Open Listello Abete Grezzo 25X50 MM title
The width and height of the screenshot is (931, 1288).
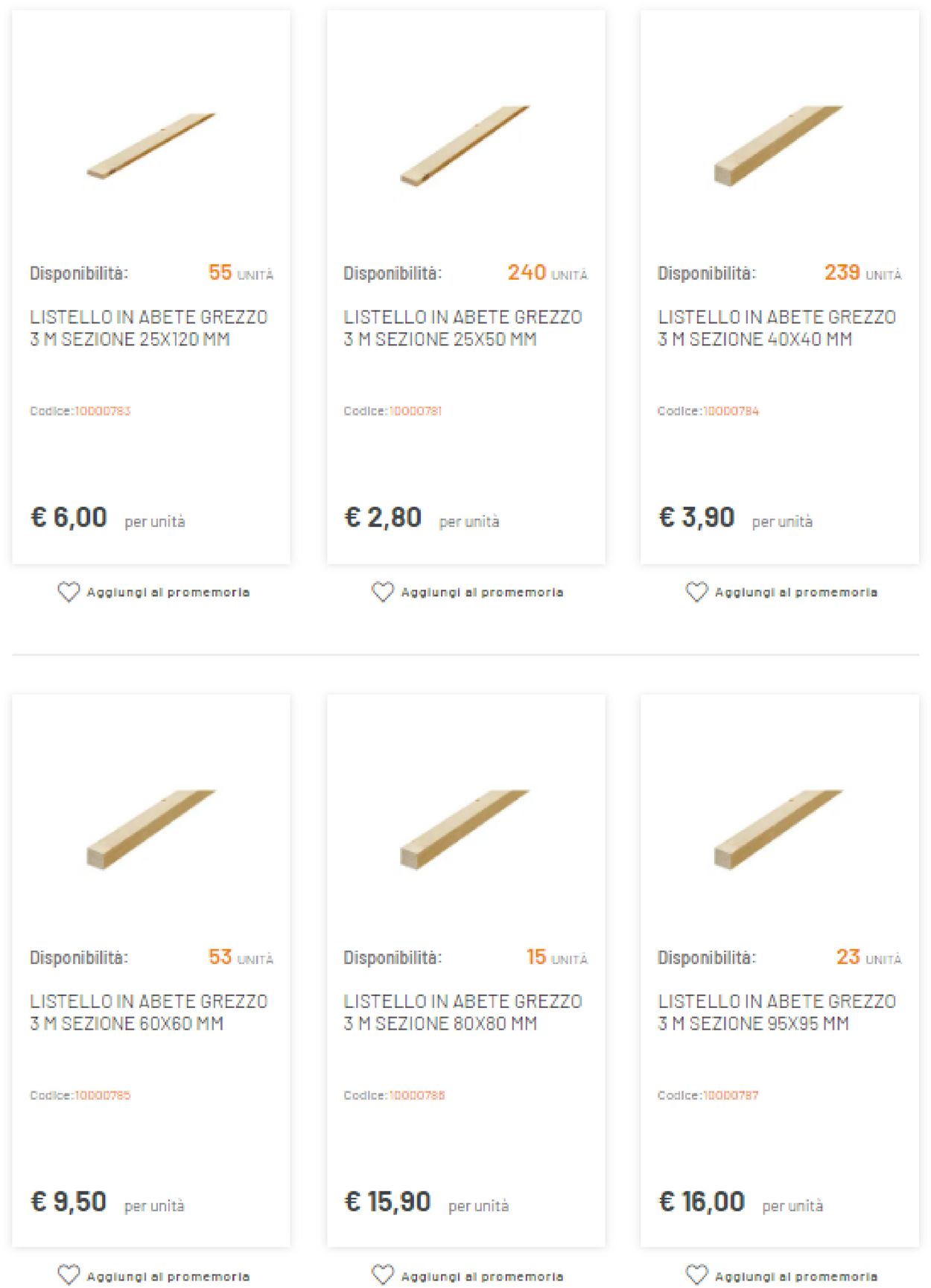(463, 328)
